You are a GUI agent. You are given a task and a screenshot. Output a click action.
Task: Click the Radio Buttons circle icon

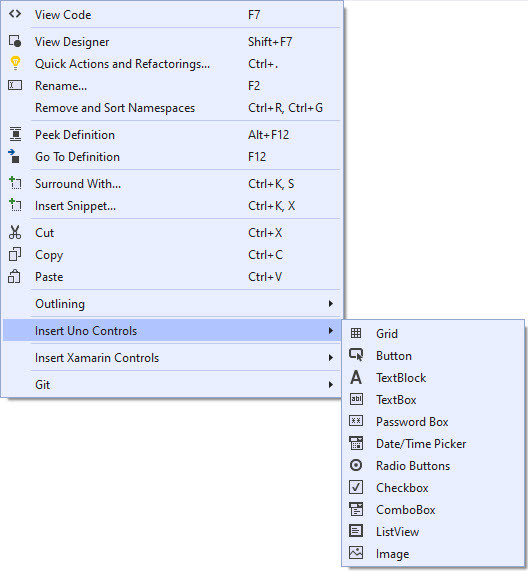[356, 465]
